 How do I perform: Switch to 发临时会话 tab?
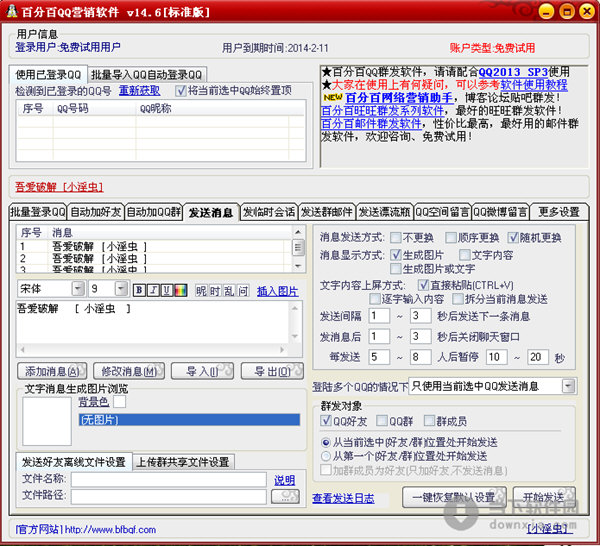pos(269,212)
